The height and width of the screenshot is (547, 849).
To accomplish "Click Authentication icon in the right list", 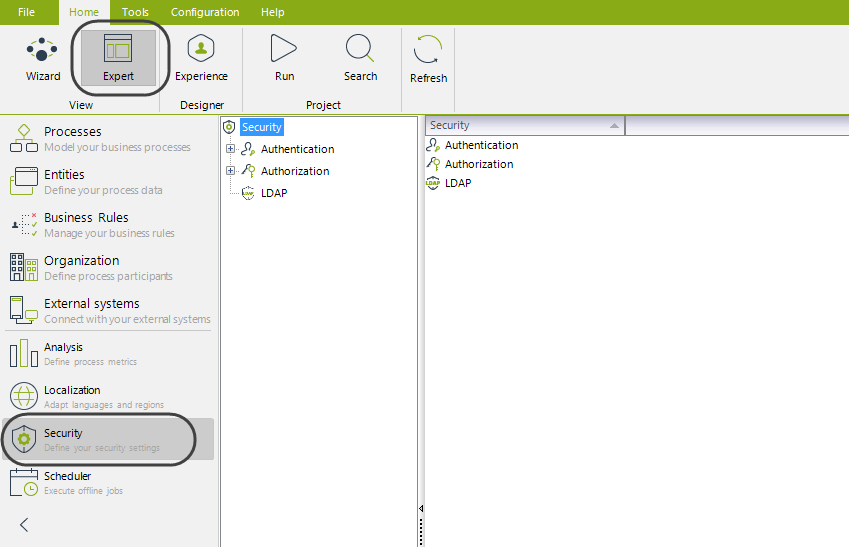I will pyautogui.click(x=433, y=145).
